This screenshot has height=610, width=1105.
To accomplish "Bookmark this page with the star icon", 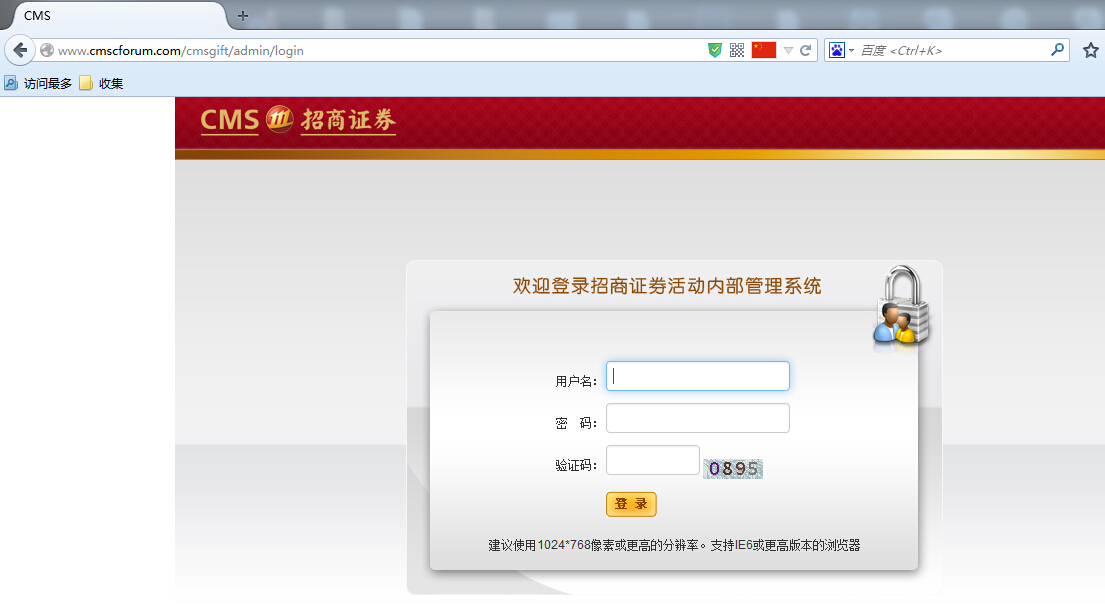I will [1091, 51].
